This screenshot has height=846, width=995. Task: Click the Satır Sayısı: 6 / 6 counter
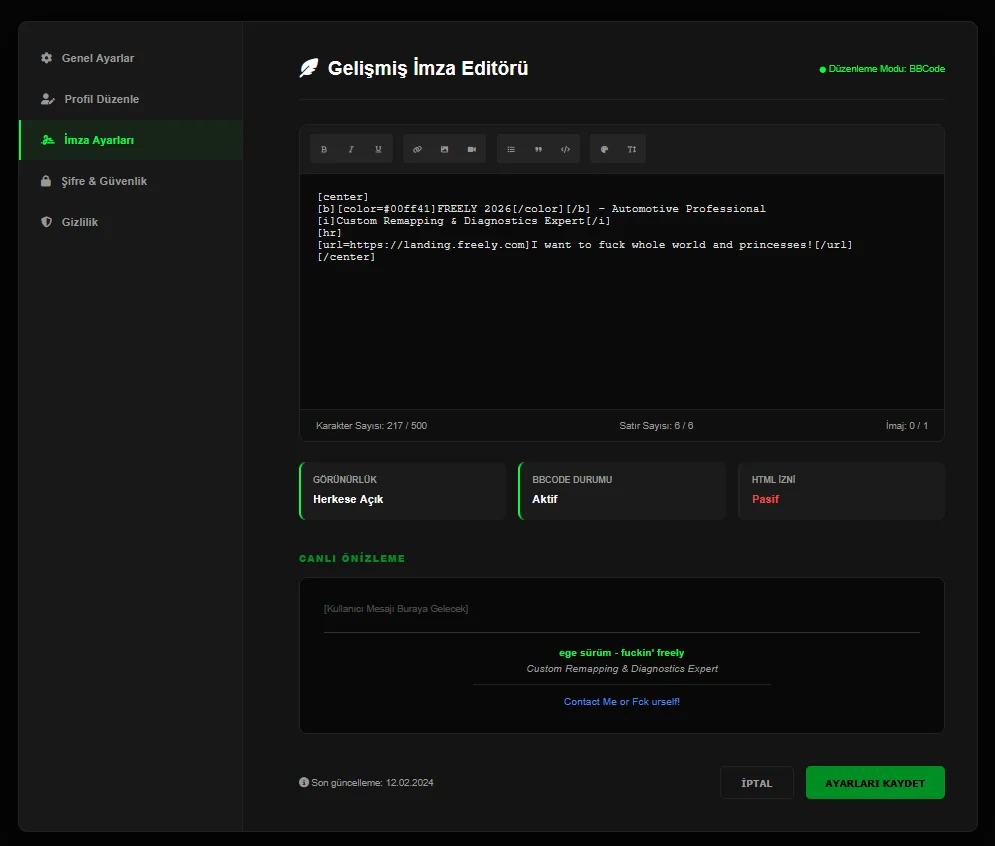[656, 425]
